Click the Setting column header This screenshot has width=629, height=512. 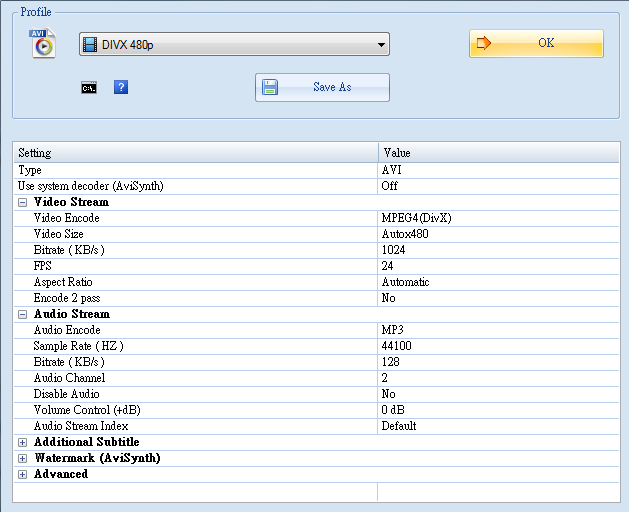coord(196,153)
